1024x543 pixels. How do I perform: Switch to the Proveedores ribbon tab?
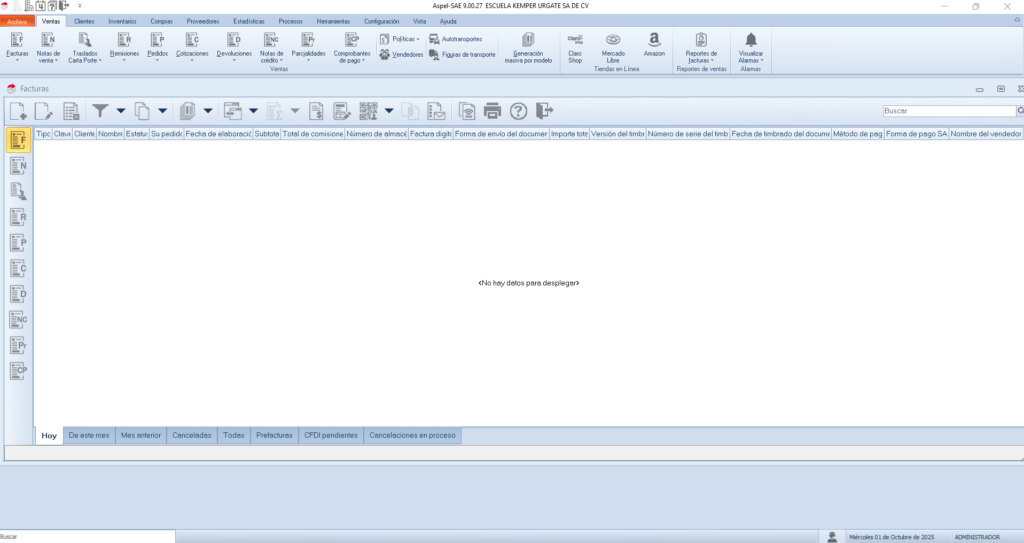(203, 22)
